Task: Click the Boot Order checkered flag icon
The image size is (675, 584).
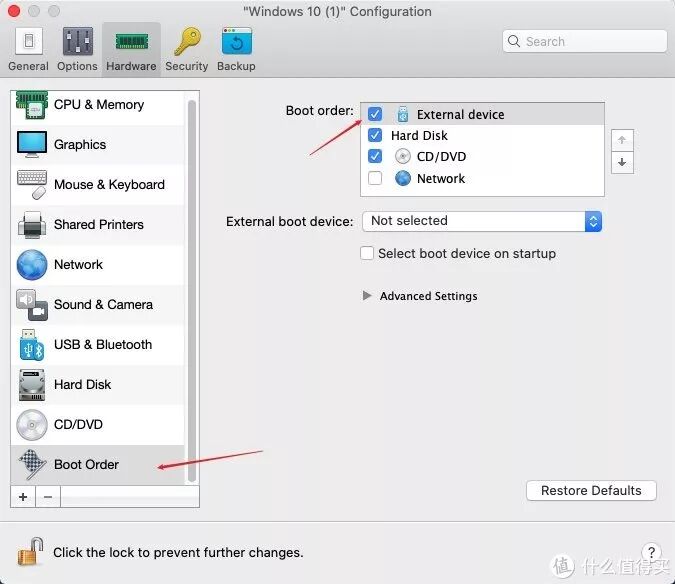Action: pos(32,465)
